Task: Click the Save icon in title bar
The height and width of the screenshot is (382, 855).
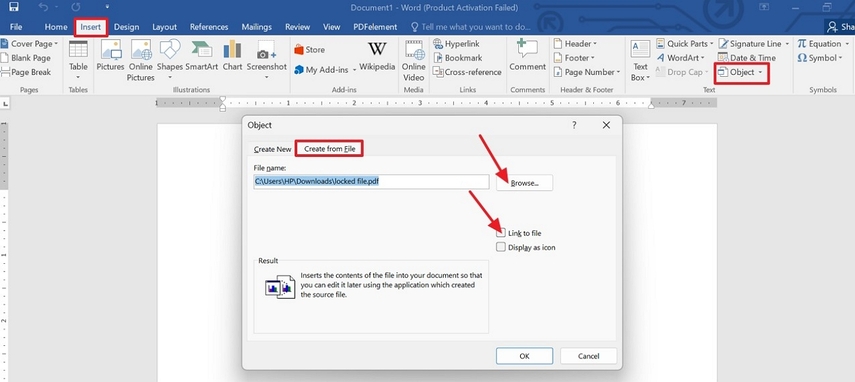Action: pyautogui.click(x=14, y=8)
